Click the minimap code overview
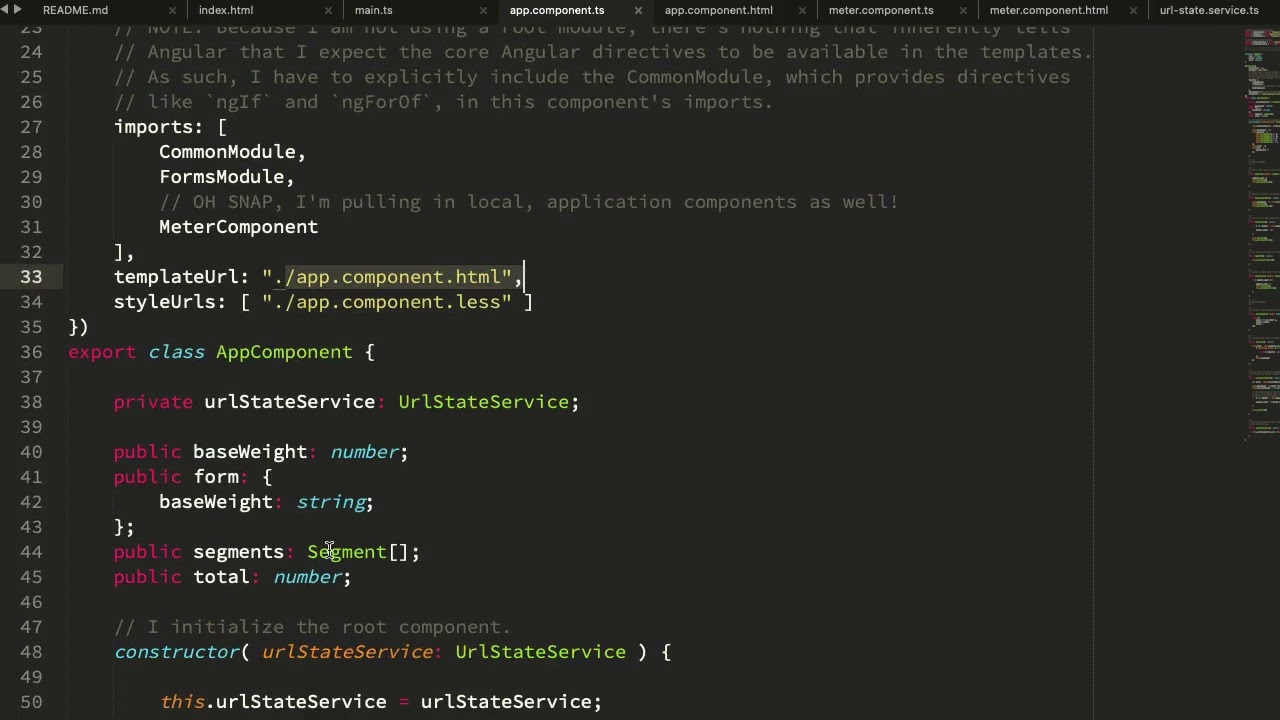This screenshot has width=1280, height=720. (x=1262, y=235)
